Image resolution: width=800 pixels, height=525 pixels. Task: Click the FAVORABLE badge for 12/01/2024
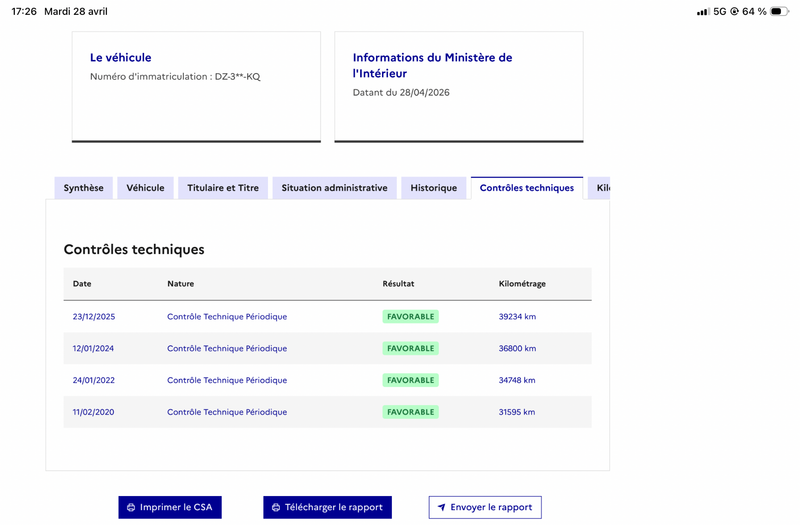point(410,349)
